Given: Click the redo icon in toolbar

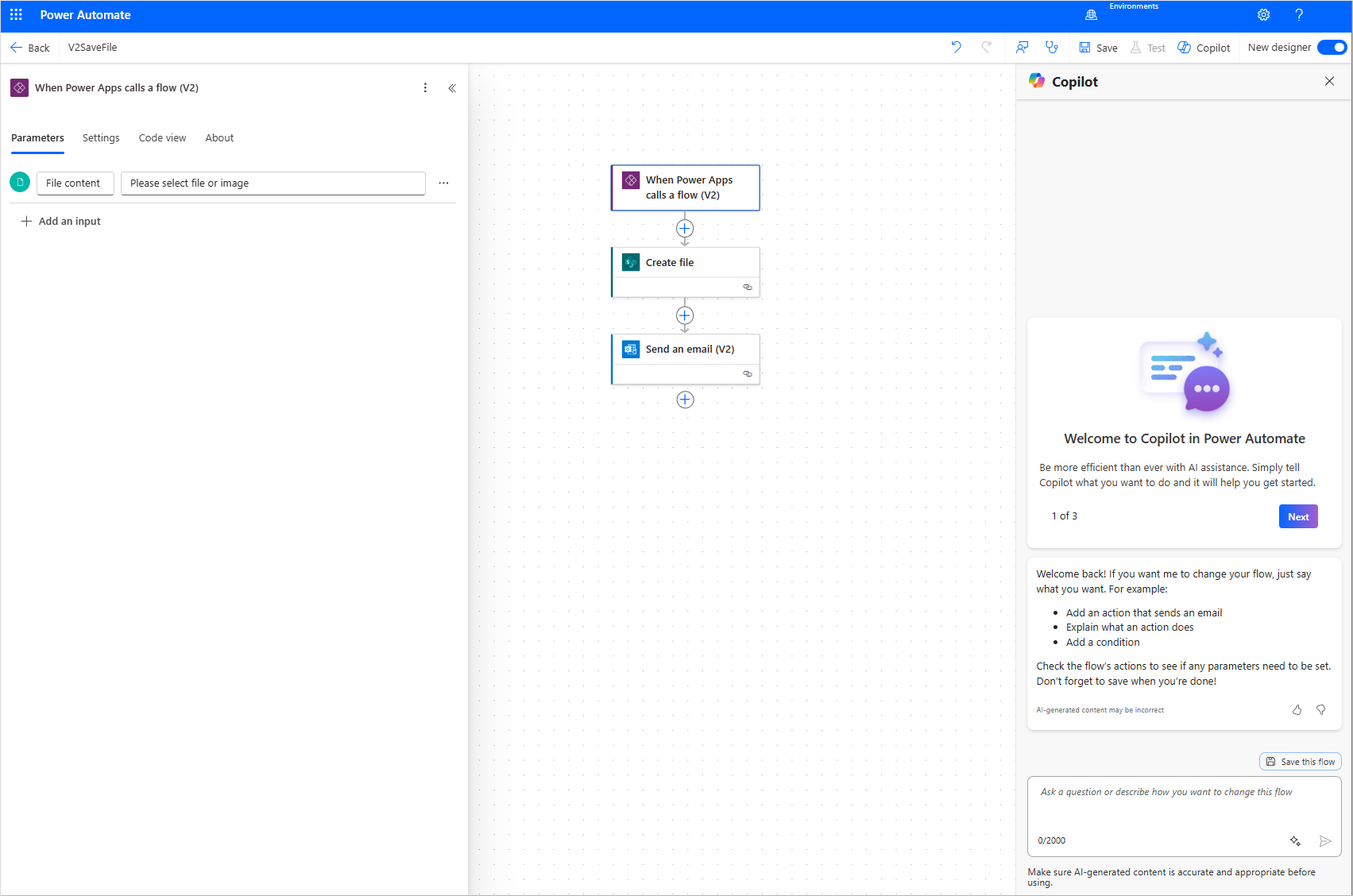Looking at the screenshot, I should [x=986, y=48].
